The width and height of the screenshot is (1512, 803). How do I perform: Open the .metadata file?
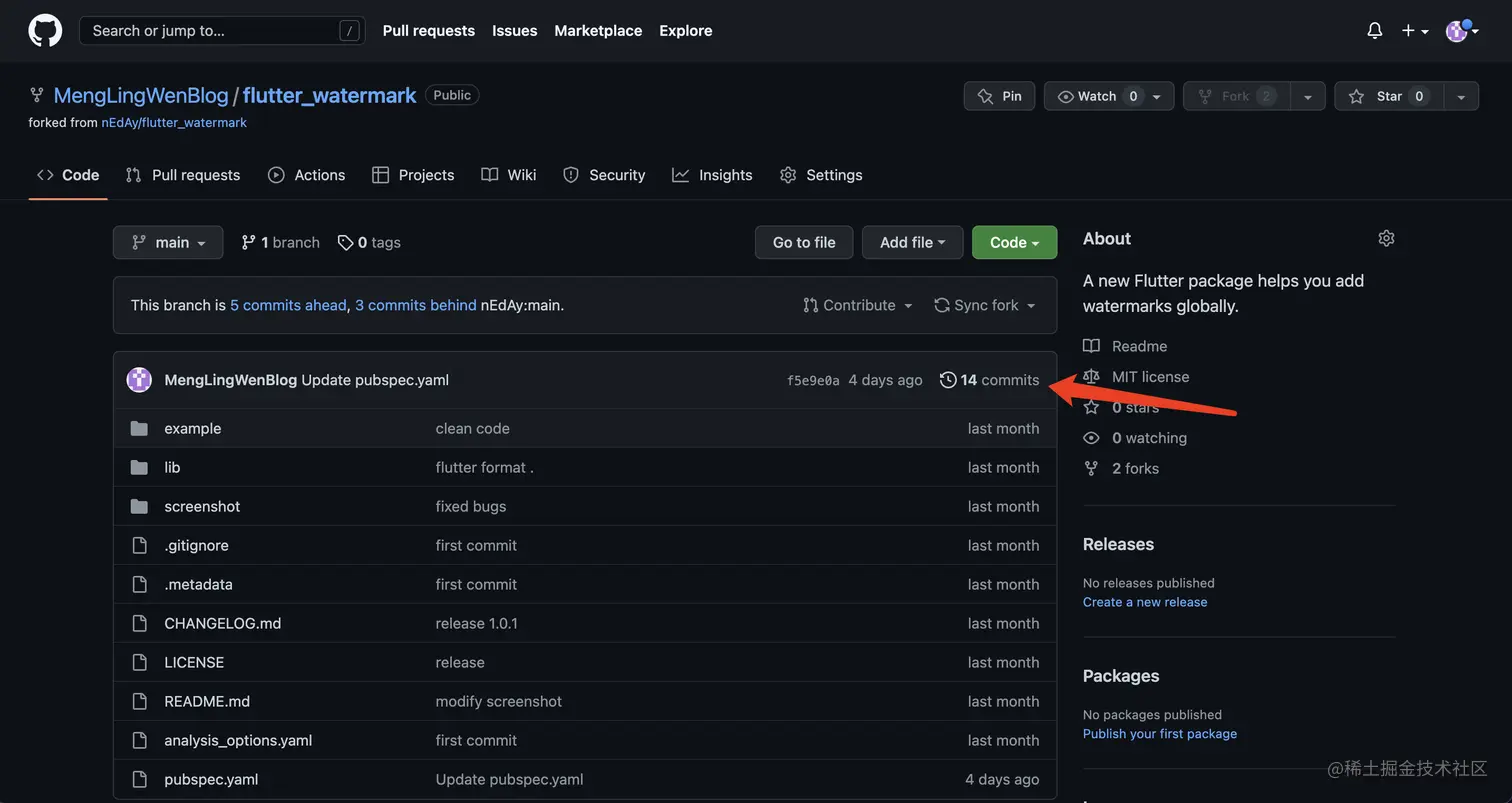coord(198,584)
